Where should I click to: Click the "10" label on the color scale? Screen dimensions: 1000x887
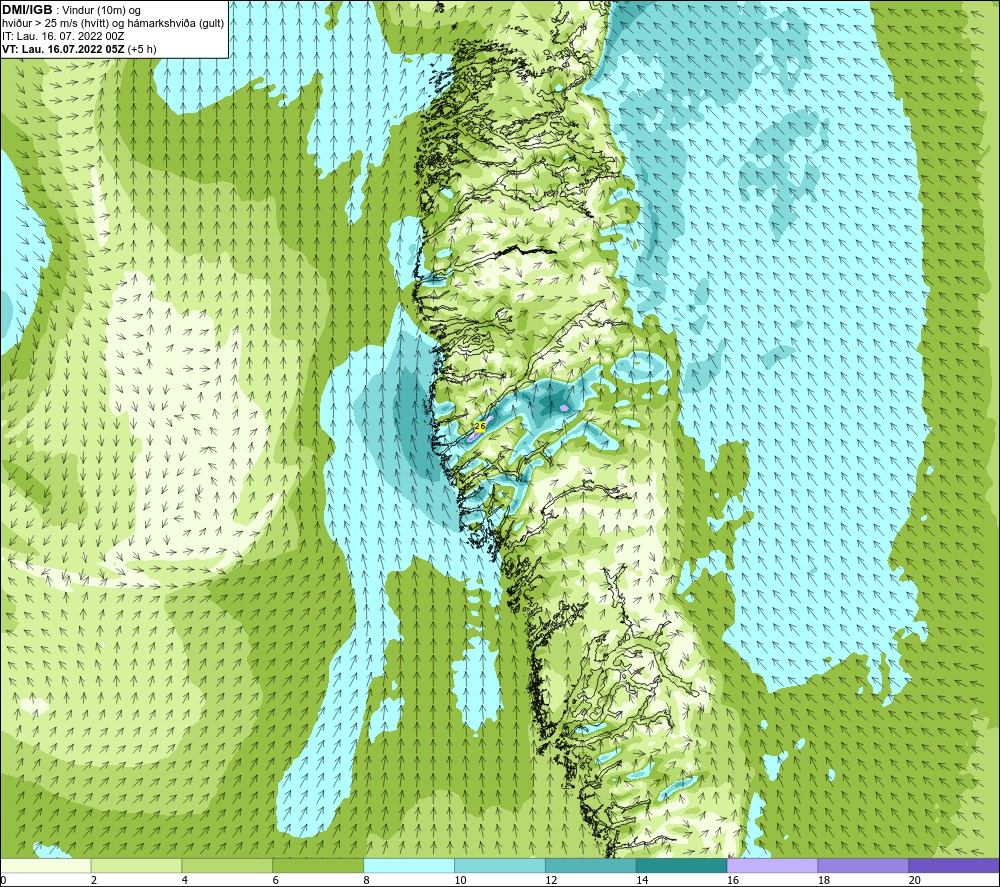460,880
